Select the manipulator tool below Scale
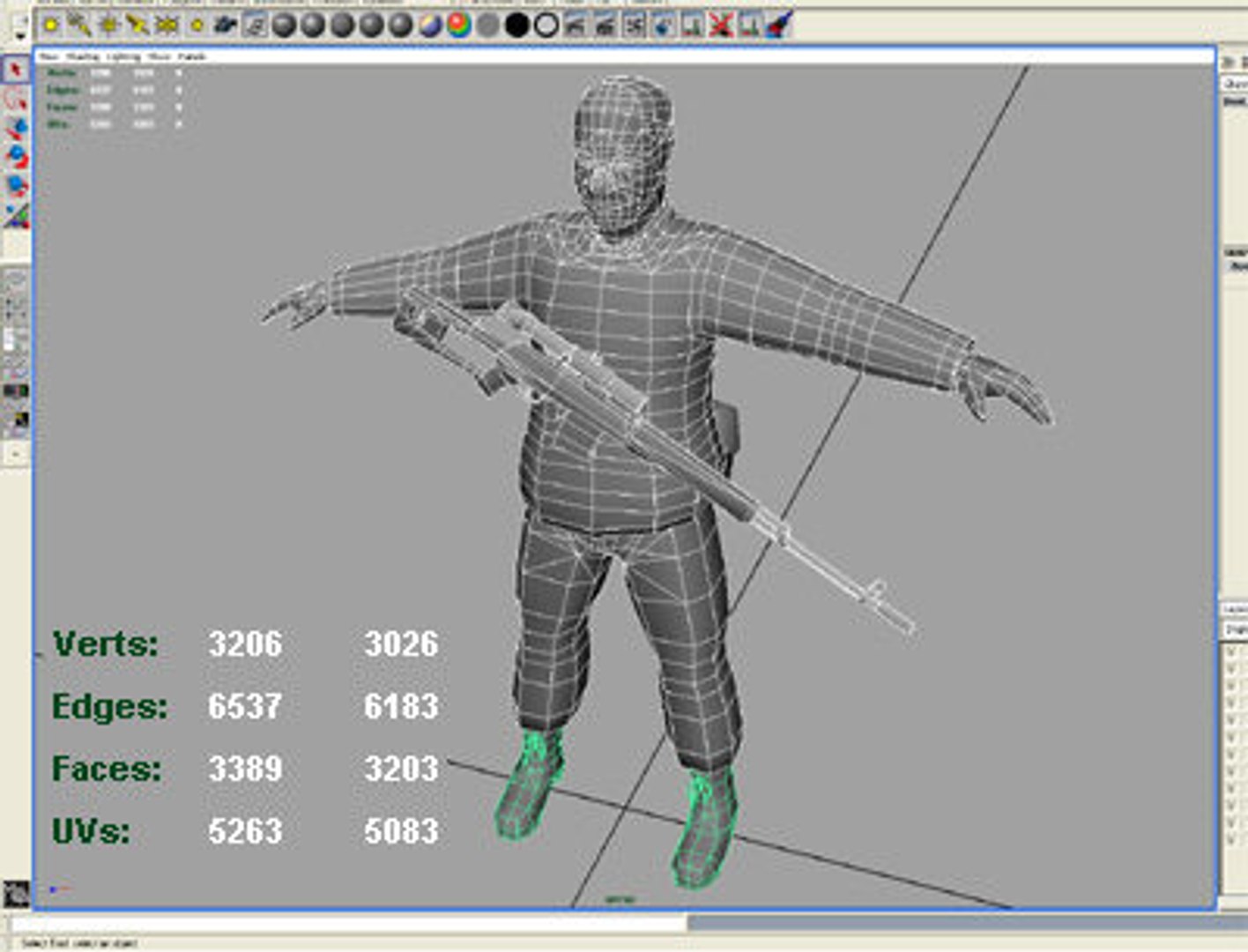 [16, 216]
